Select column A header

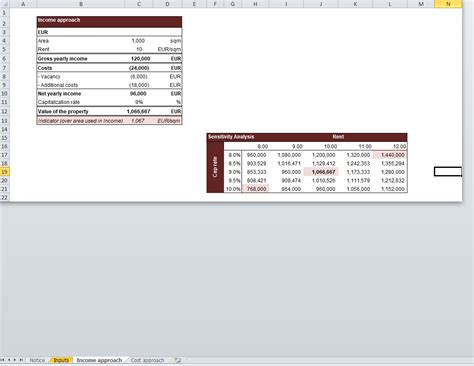coord(23,4)
